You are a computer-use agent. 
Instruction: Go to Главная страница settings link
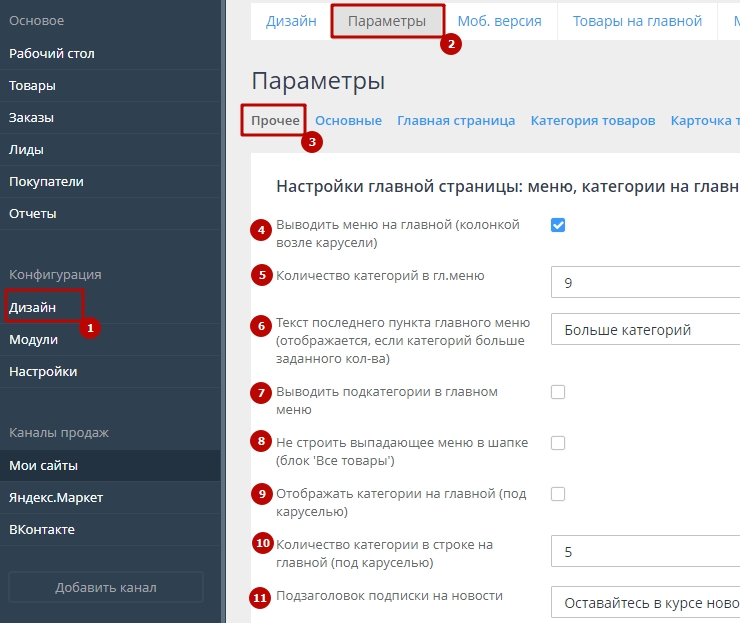[456, 120]
